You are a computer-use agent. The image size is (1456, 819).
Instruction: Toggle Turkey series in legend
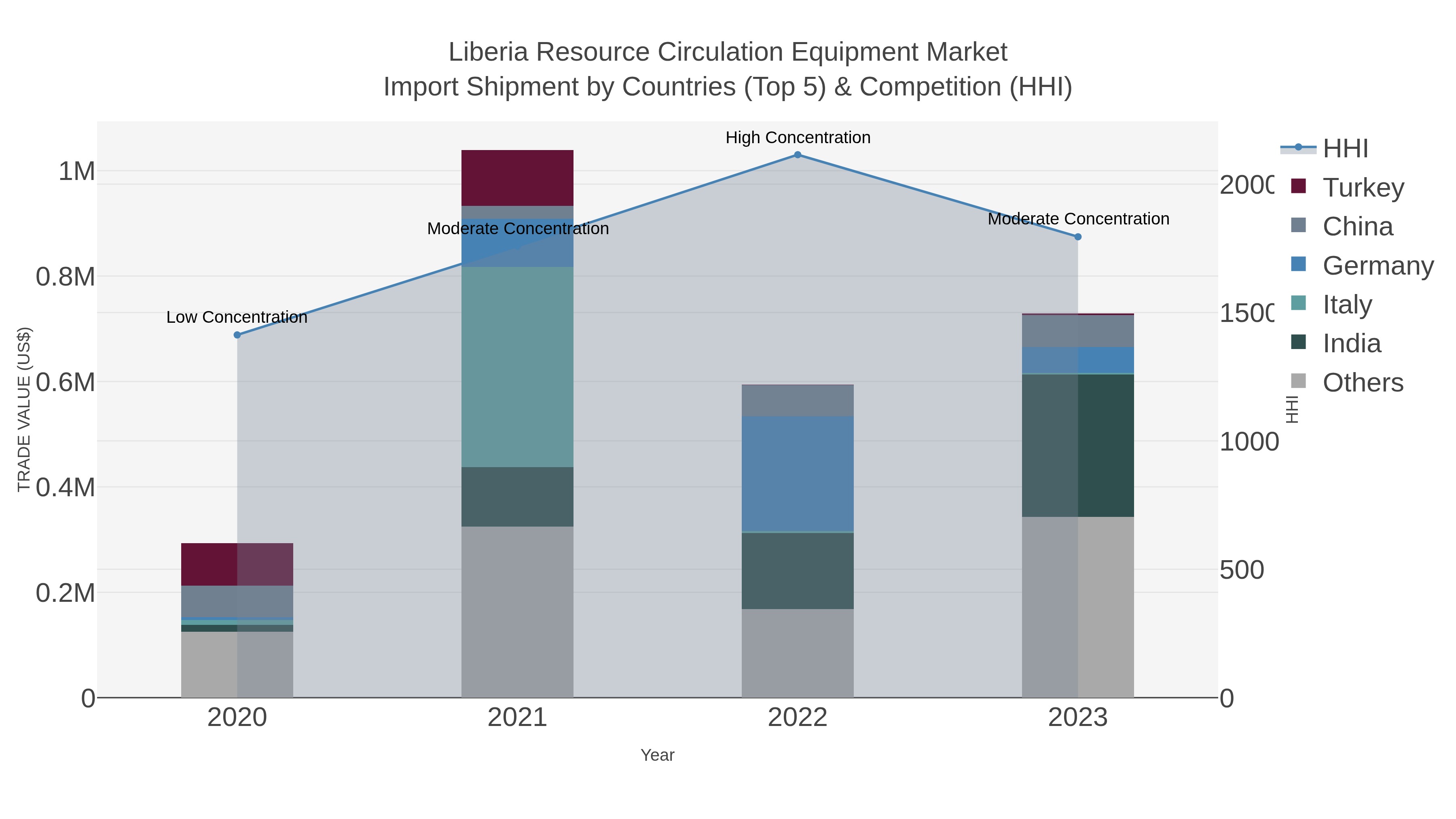tap(1348, 187)
